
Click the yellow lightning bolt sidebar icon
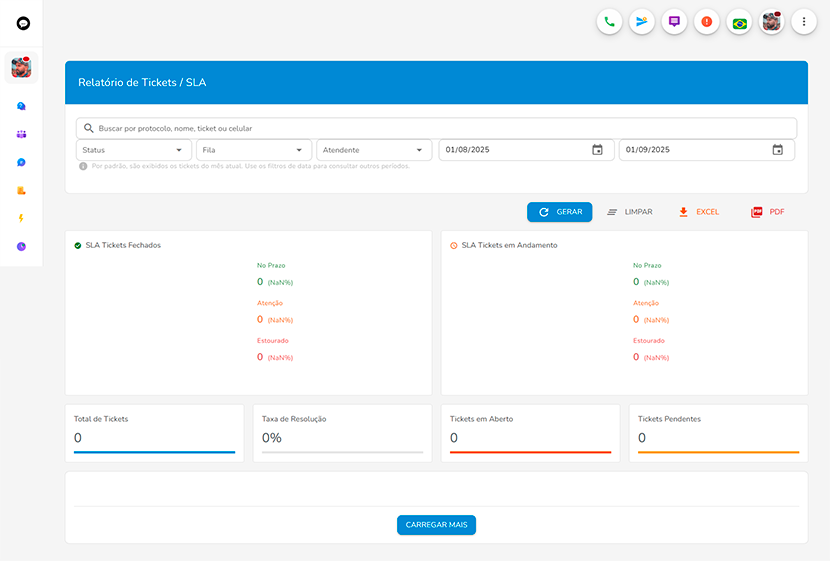(x=21, y=218)
